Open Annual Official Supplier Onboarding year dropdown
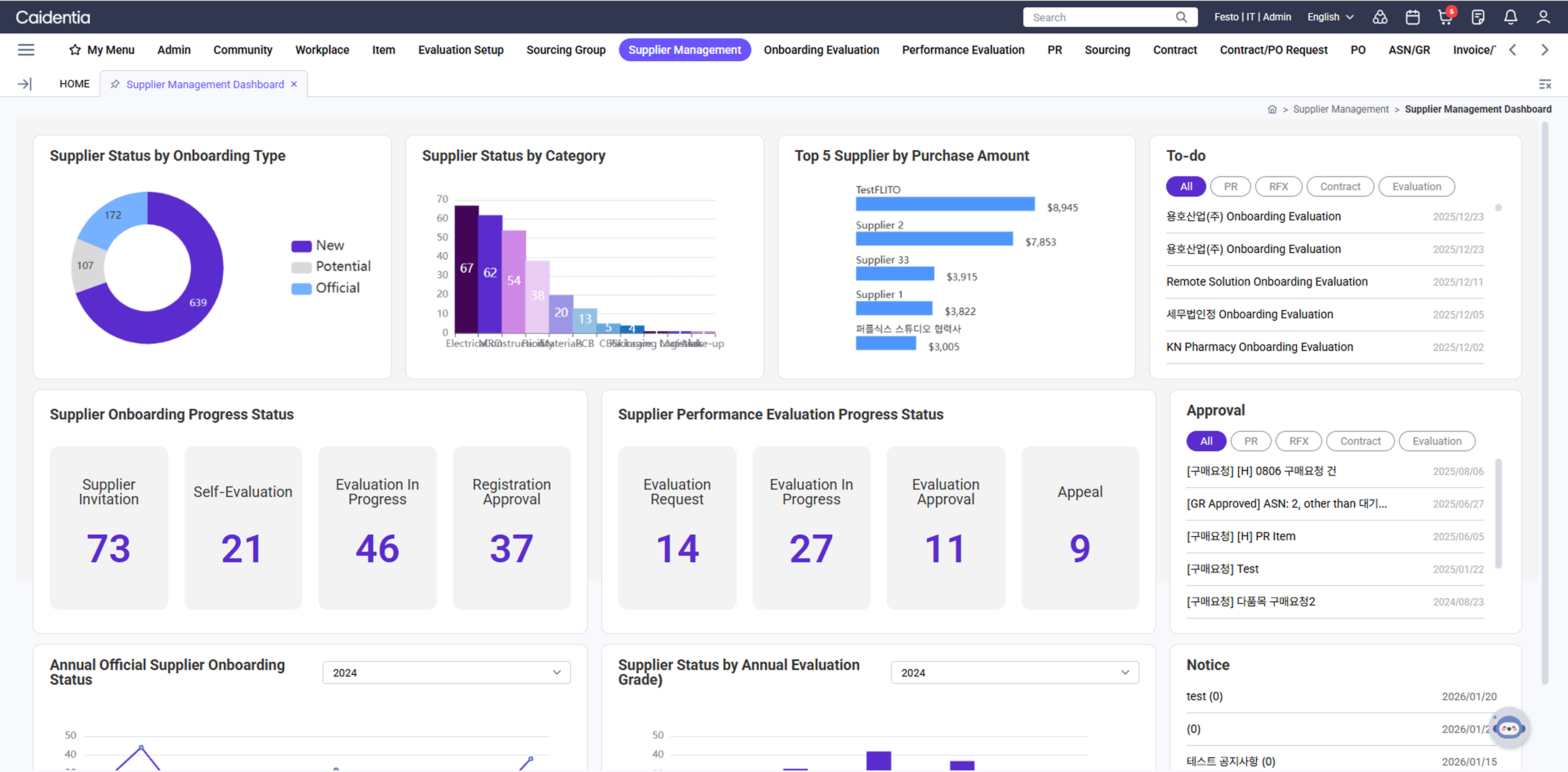Image resolution: width=1568 pixels, height=772 pixels. point(446,672)
